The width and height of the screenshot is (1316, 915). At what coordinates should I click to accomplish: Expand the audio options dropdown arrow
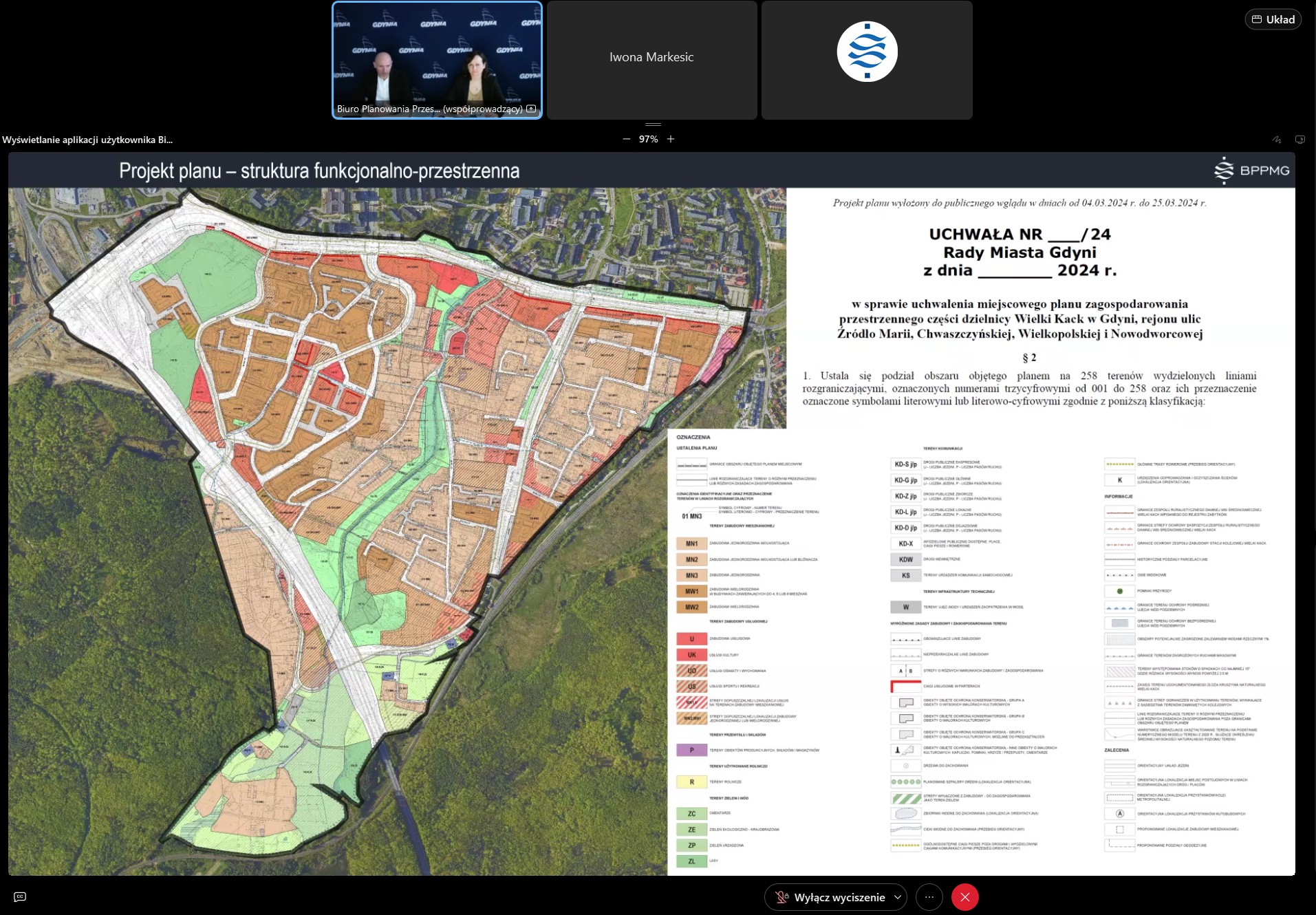[x=897, y=897]
